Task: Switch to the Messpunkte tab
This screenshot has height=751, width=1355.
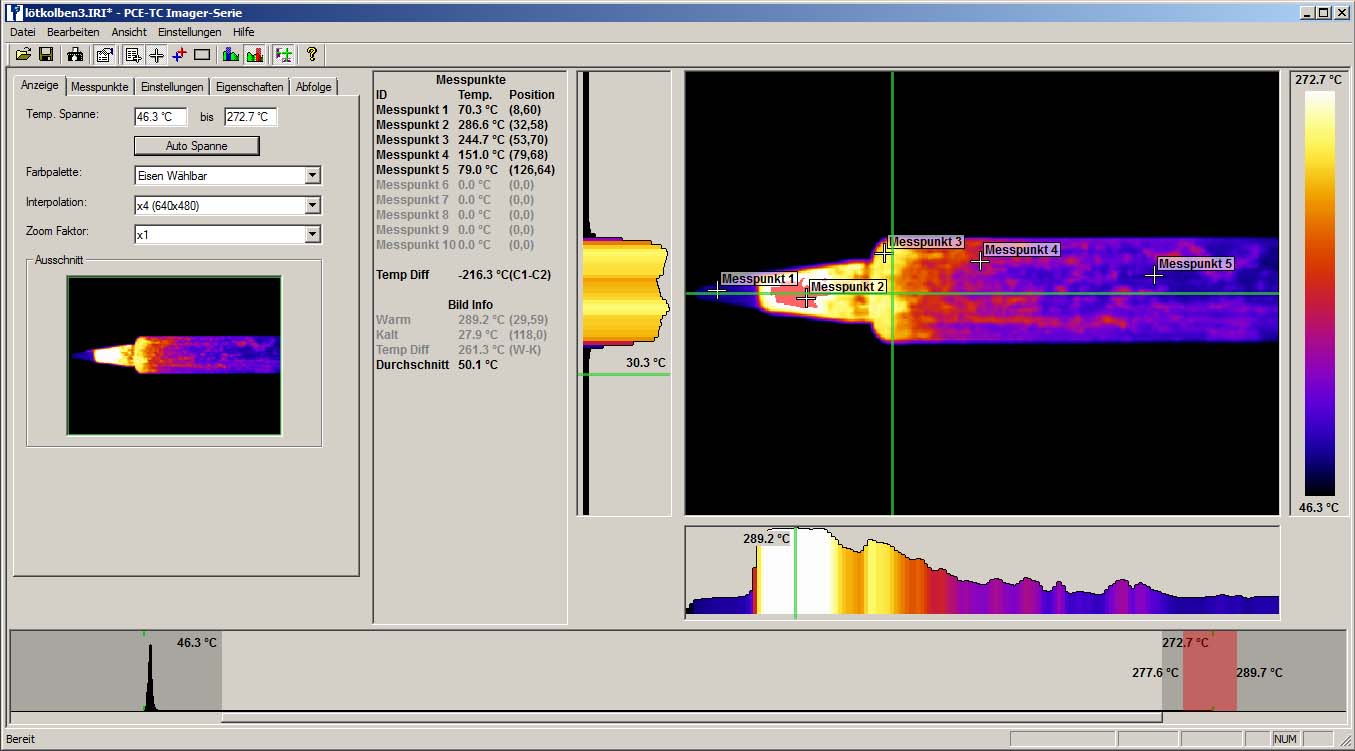Action: (100, 87)
